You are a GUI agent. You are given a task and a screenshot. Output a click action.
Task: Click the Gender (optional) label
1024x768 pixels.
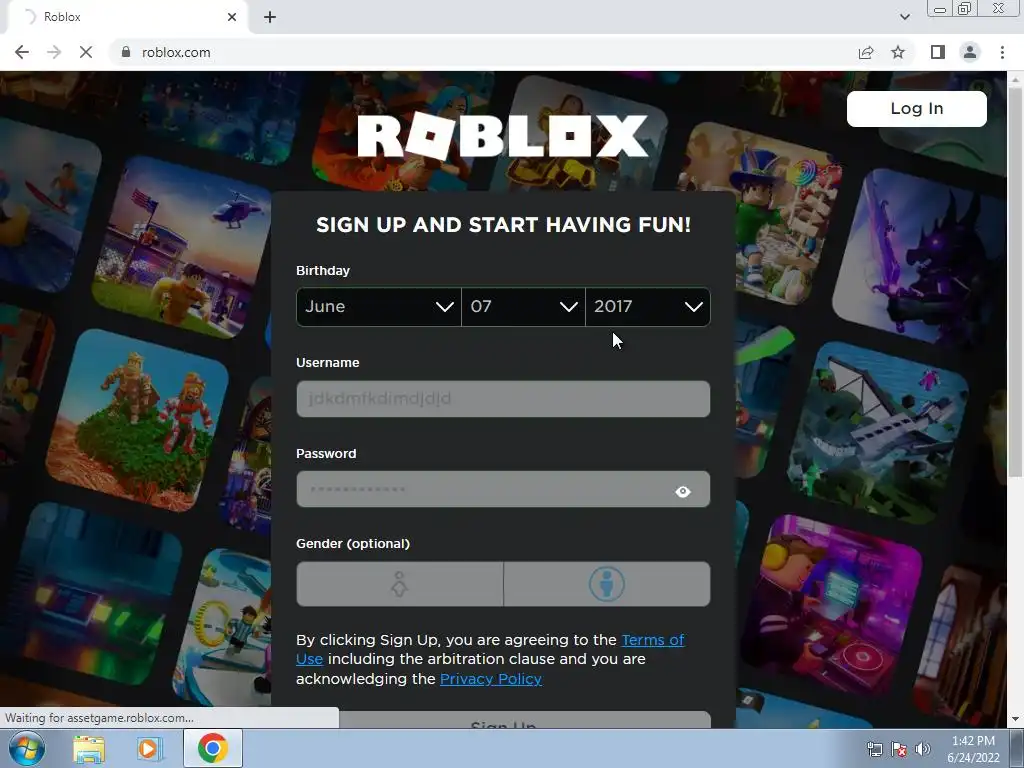(x=353, y=543)
